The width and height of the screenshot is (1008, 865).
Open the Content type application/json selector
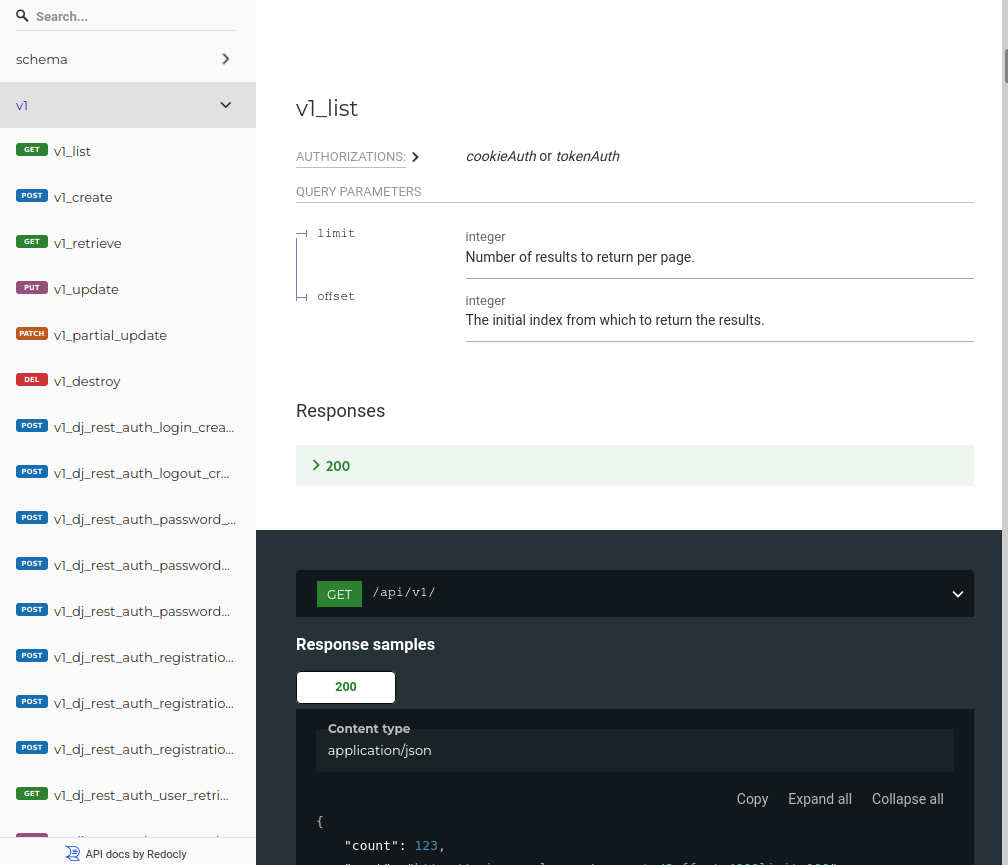(x=634, y=750)
